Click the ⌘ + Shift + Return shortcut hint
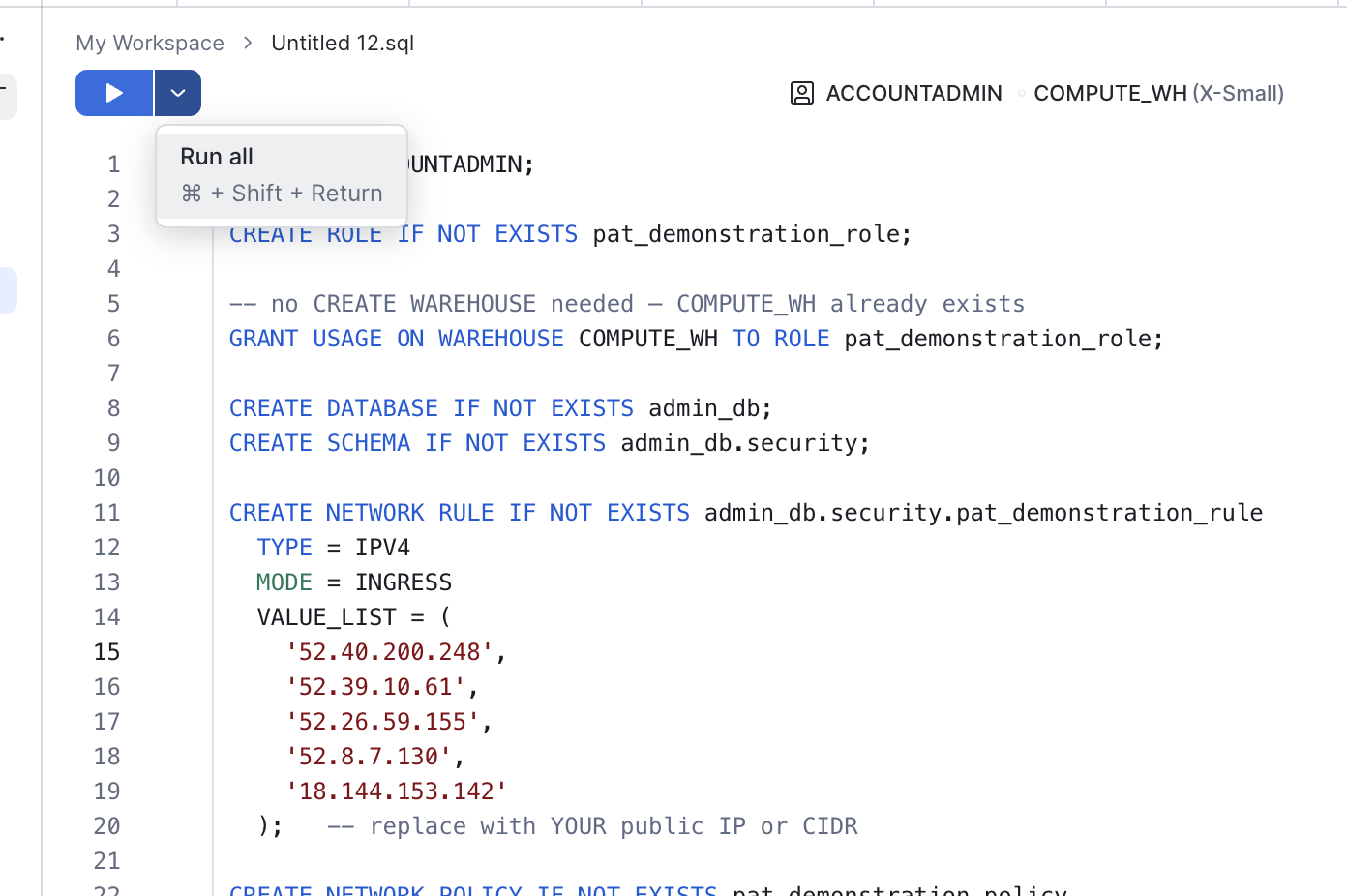The width and height of the screenshot is (1347, 896). click(282, 194)
